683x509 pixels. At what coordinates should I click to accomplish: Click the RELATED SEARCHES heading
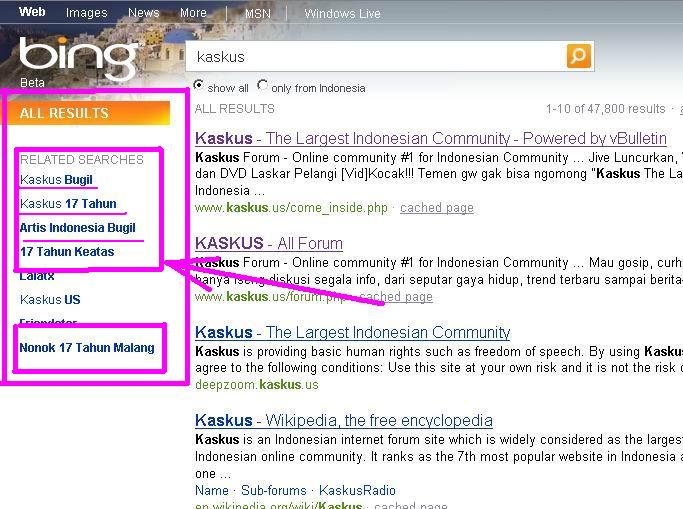coord(82,160)
